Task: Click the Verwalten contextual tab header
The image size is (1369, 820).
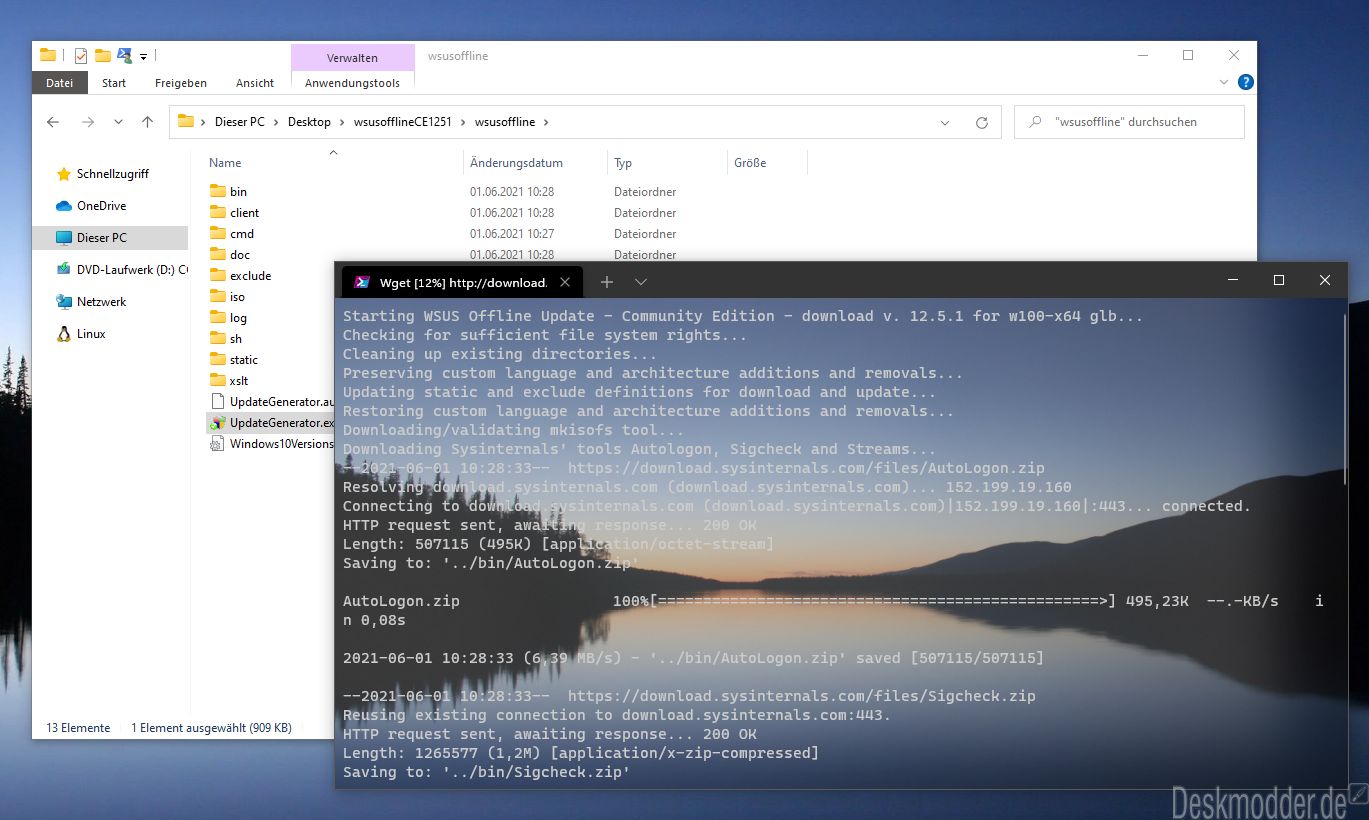Action: [x=352, y=58]
